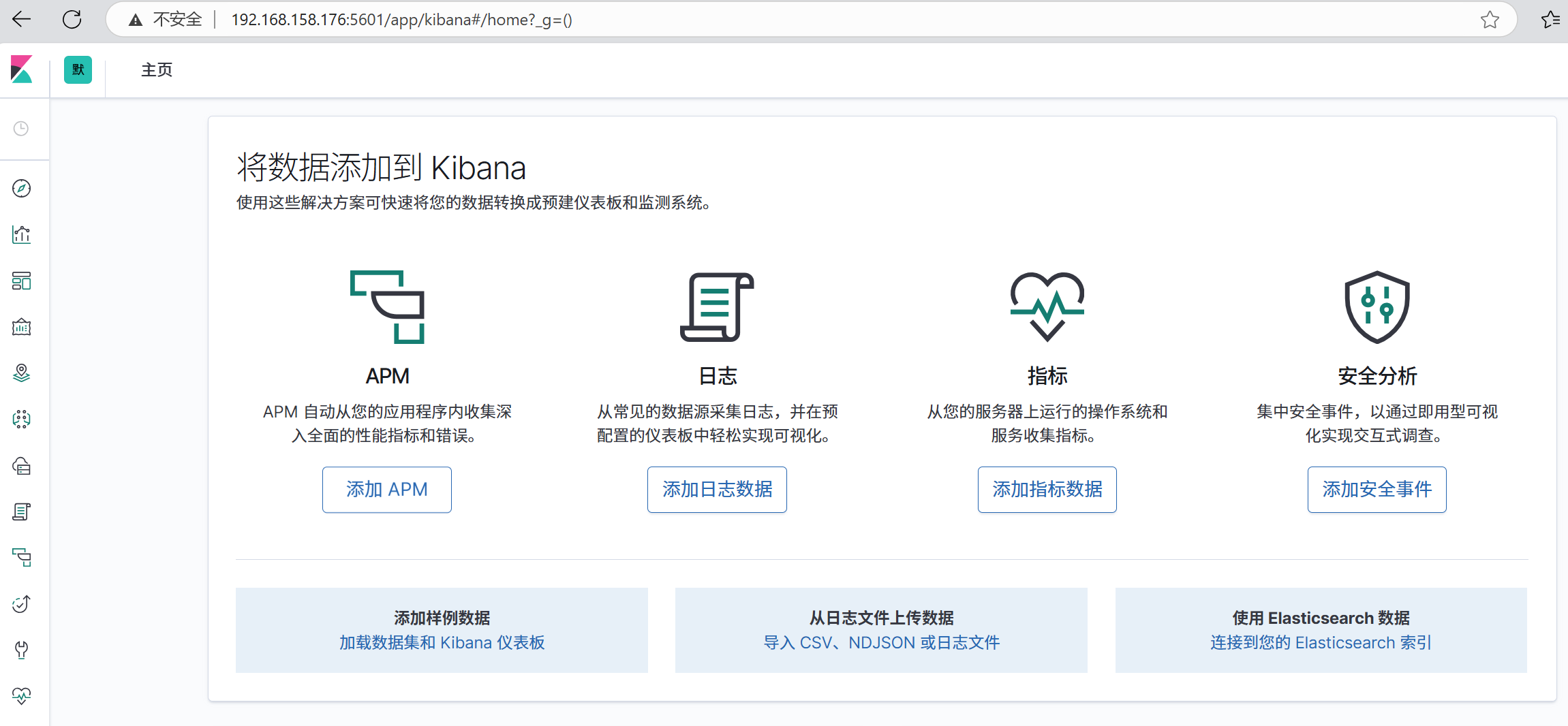Go back with browser back arrow
The height and width of the screenshot is (726, 1568).
click(x=22, y=20)
